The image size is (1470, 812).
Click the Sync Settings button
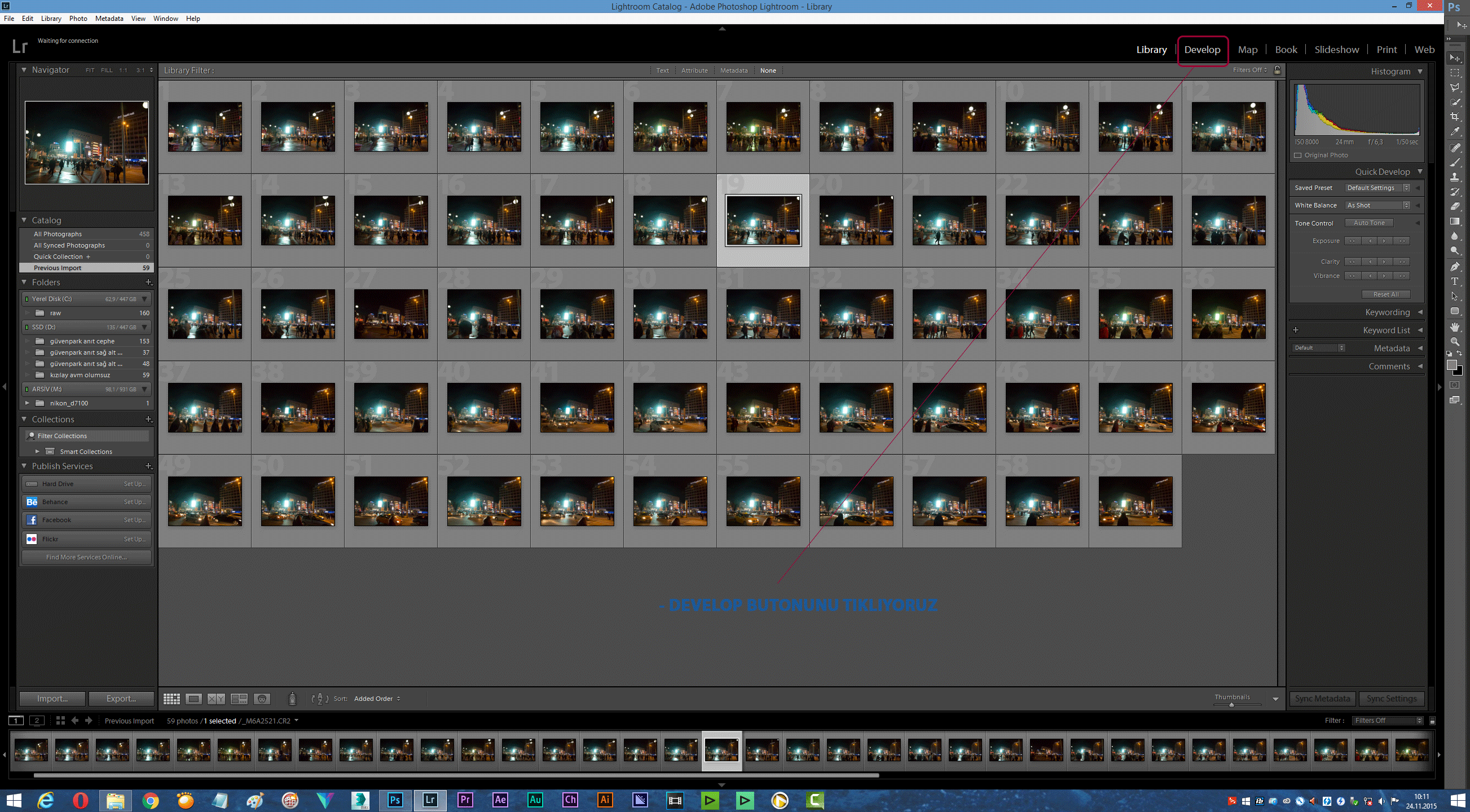(1390, 699)
